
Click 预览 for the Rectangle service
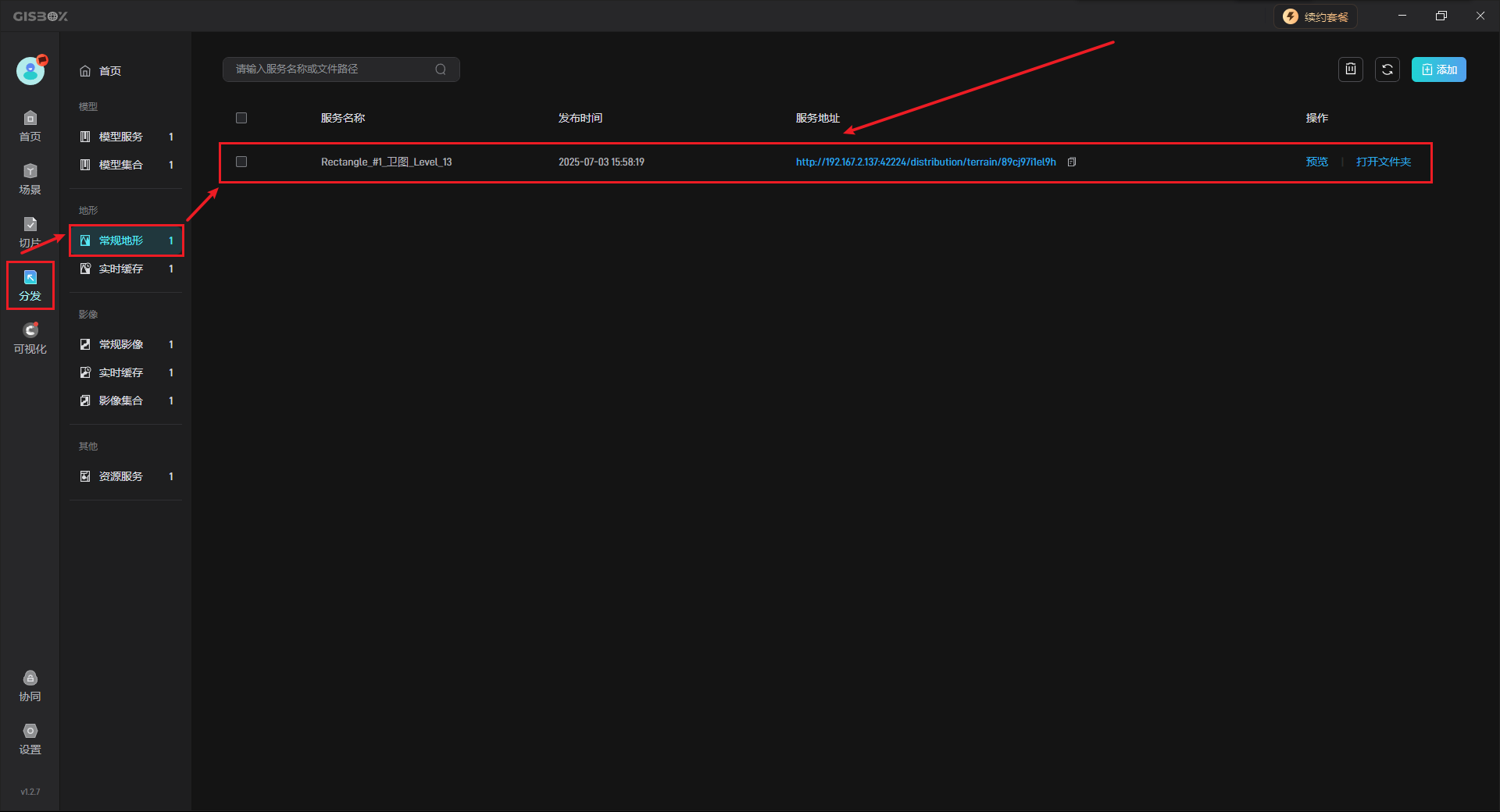tap(1317, 162)
